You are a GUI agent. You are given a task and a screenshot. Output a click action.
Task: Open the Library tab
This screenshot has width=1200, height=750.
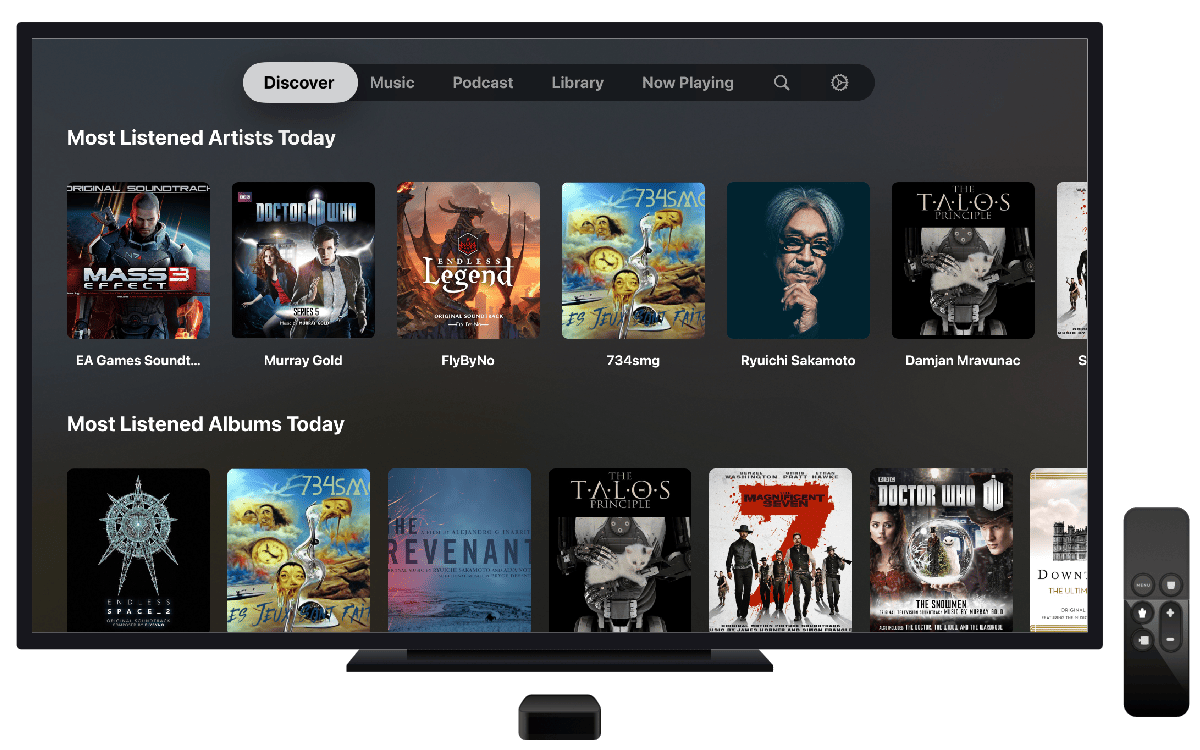578,83
